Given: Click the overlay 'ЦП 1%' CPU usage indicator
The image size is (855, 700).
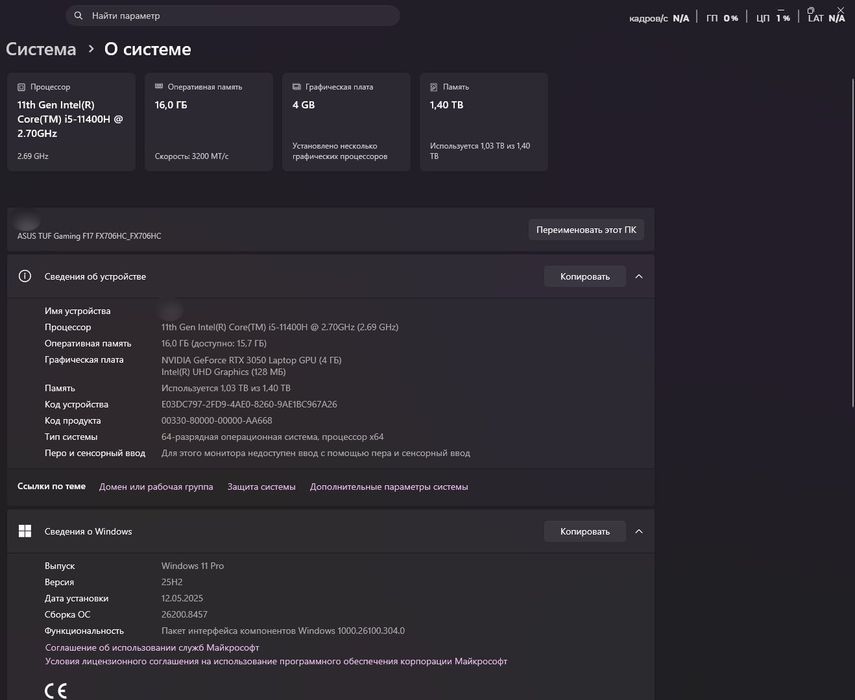Looking at the screenshot, I should (773, 18).
